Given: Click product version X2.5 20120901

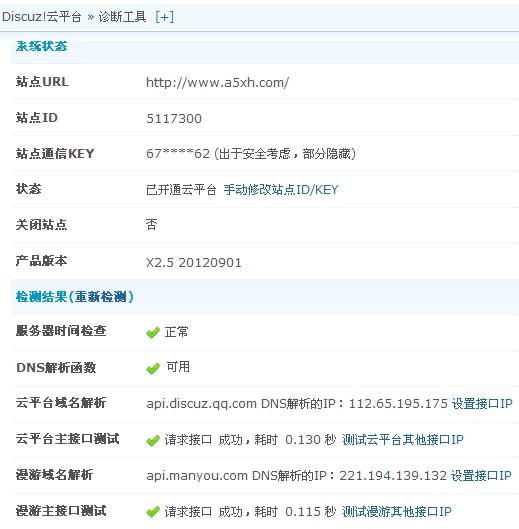Looking at the screenshot, I should tap(194, 263).
